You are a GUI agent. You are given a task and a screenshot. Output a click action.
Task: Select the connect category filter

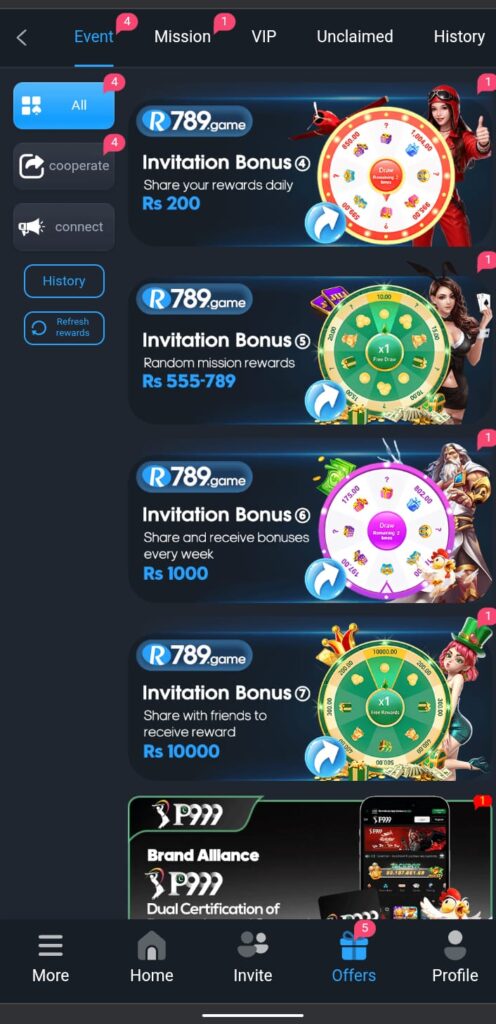pyautogui.click(x=64, y=227)
